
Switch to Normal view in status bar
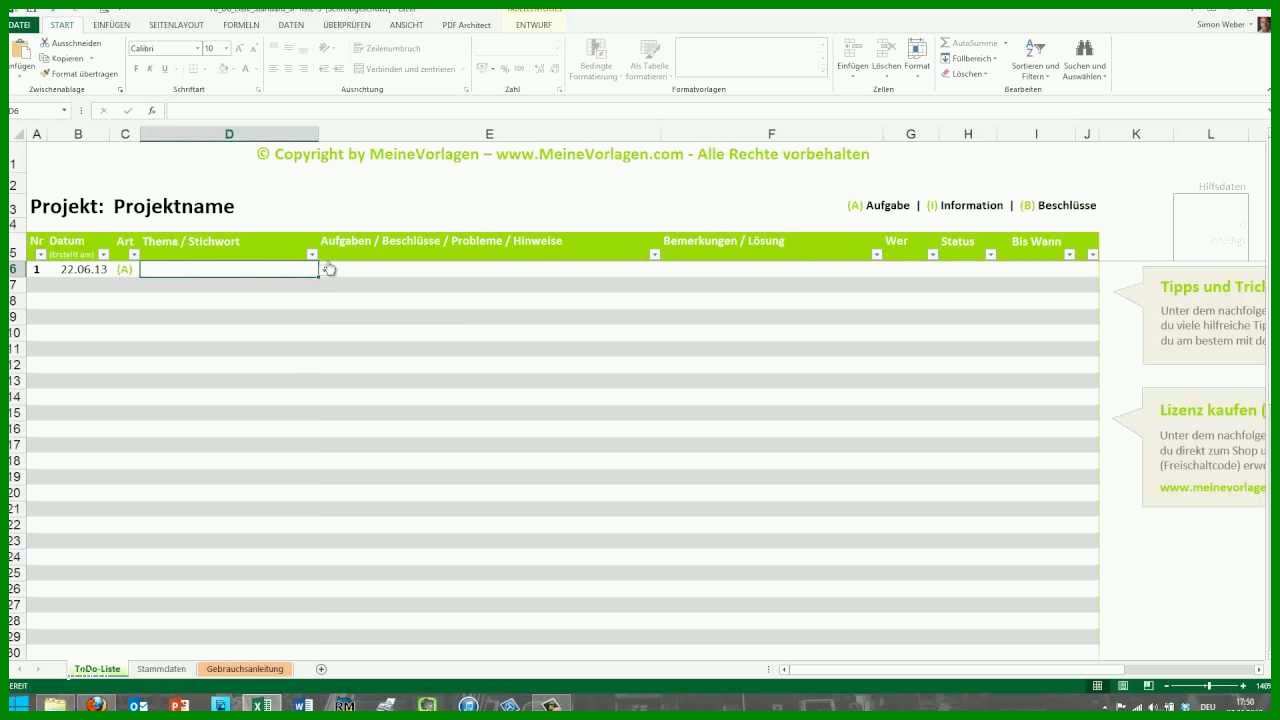pyautogui.click(x=1098, y=686)
